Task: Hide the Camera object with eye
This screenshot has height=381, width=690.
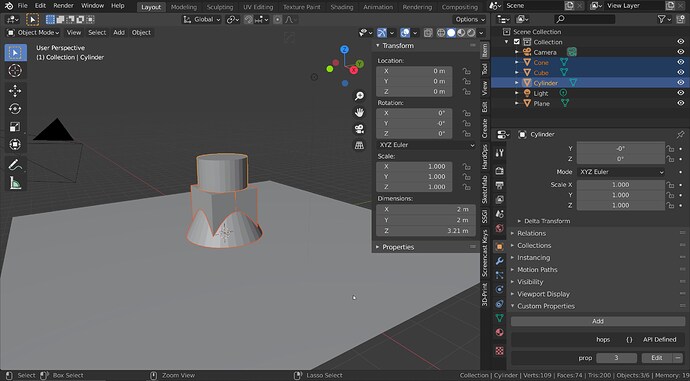Action: (680, 52)
